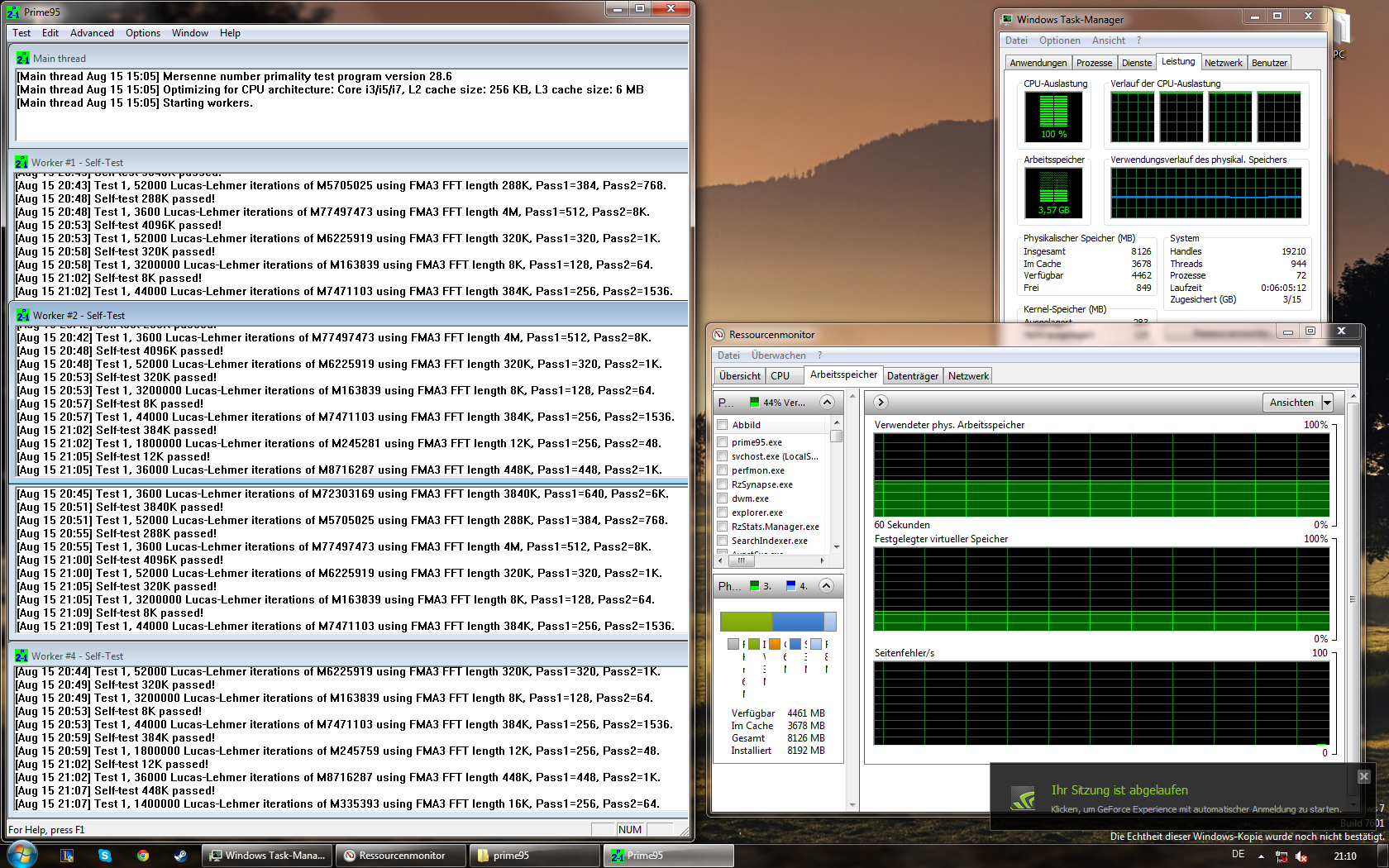Open Steam from the taskbar
The width and height of the screenshot is (1389, 868).
point(180,856)
